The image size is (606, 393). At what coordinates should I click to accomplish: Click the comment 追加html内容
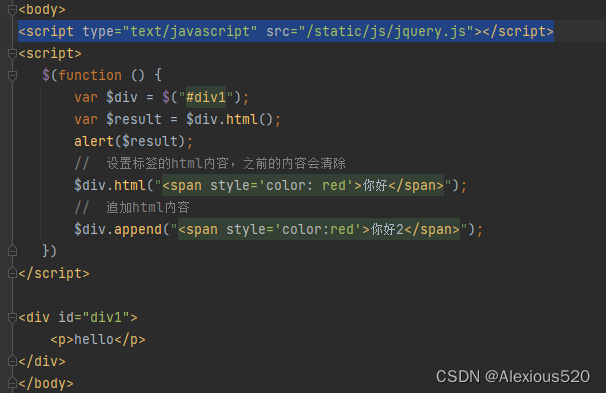pos(132,208)
